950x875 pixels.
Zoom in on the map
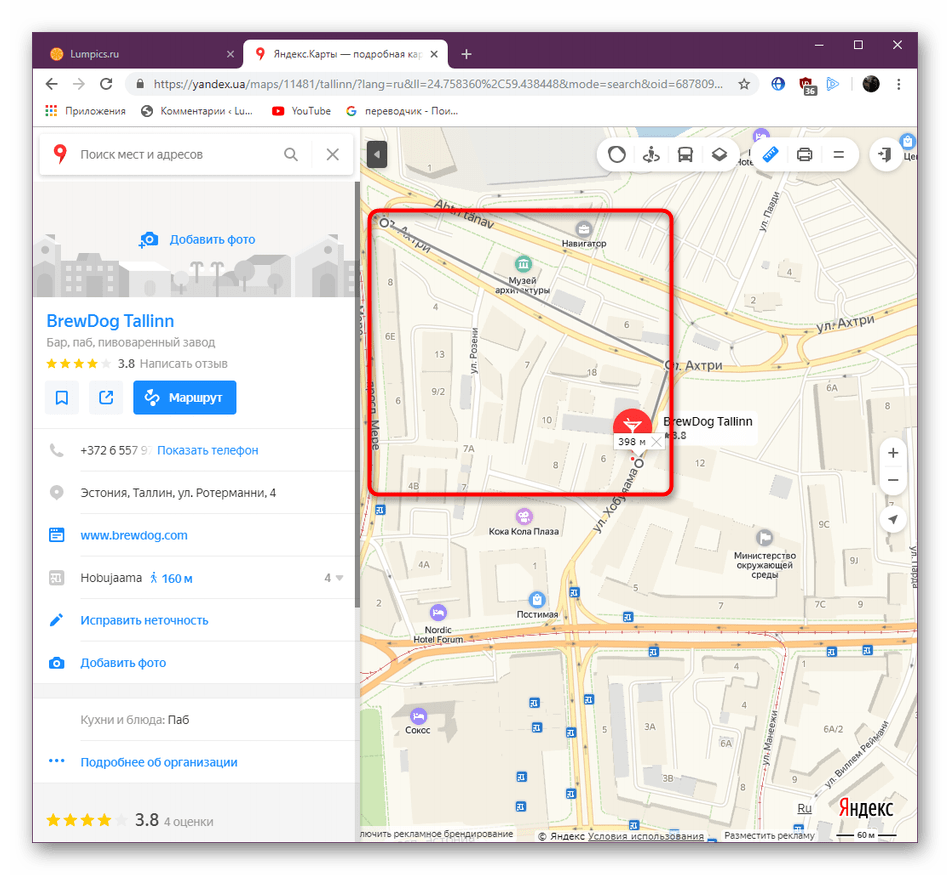tap(892, 453)
